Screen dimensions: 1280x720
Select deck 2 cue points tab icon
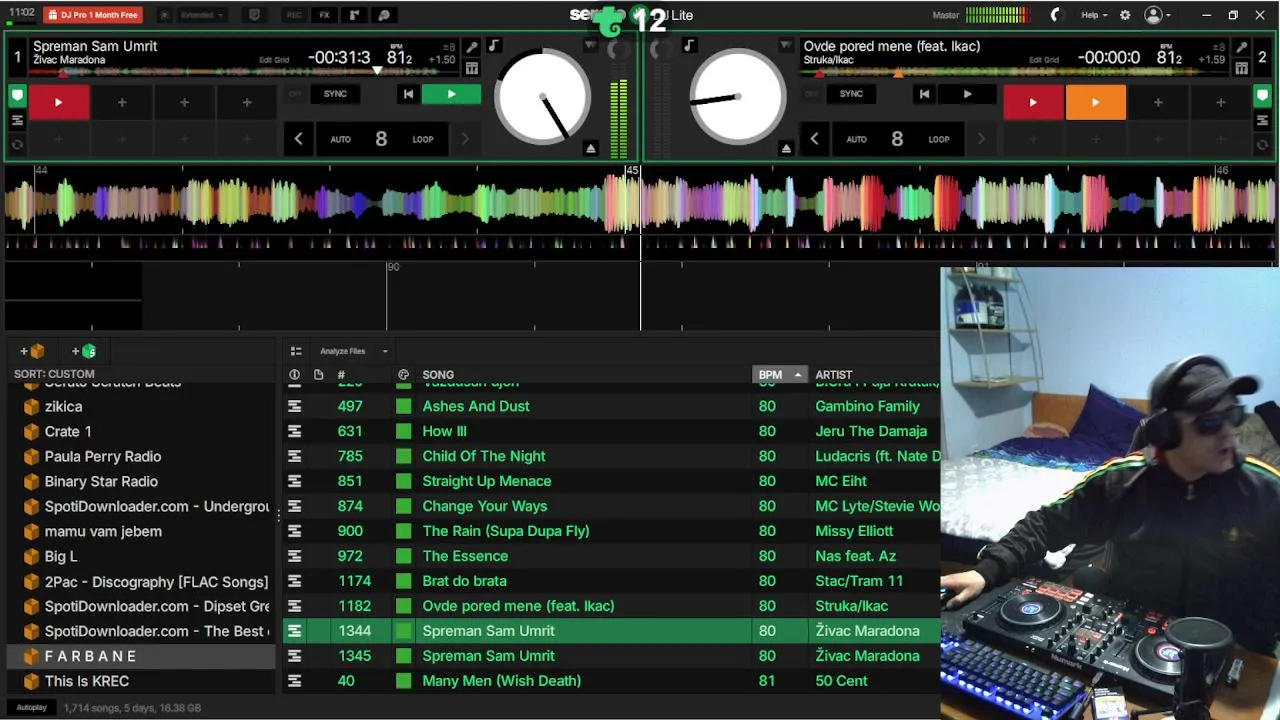pyautogui.click(x=1263, y=96)
